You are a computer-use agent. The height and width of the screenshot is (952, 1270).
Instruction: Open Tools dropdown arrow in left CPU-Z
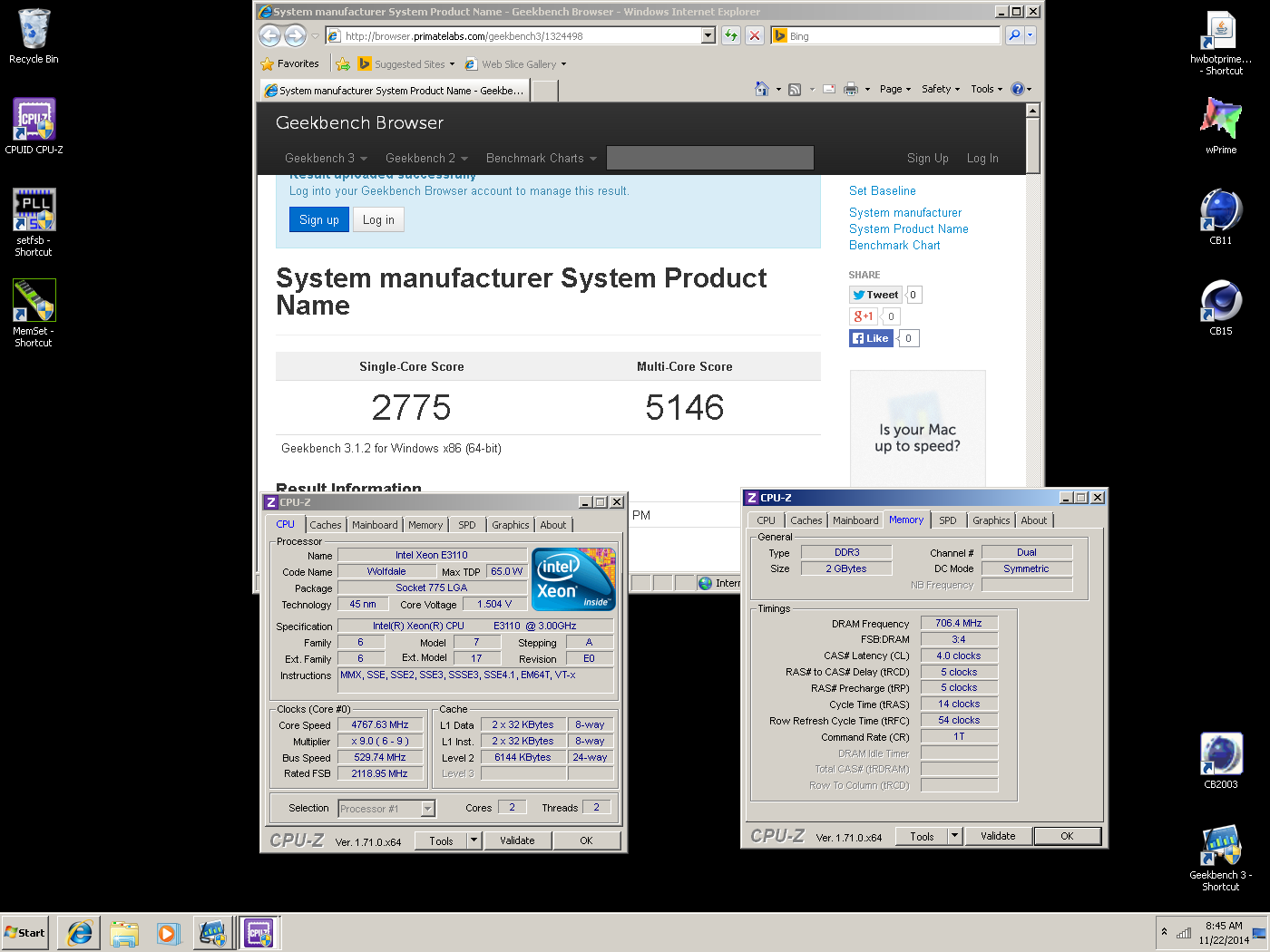coord(474,840)
